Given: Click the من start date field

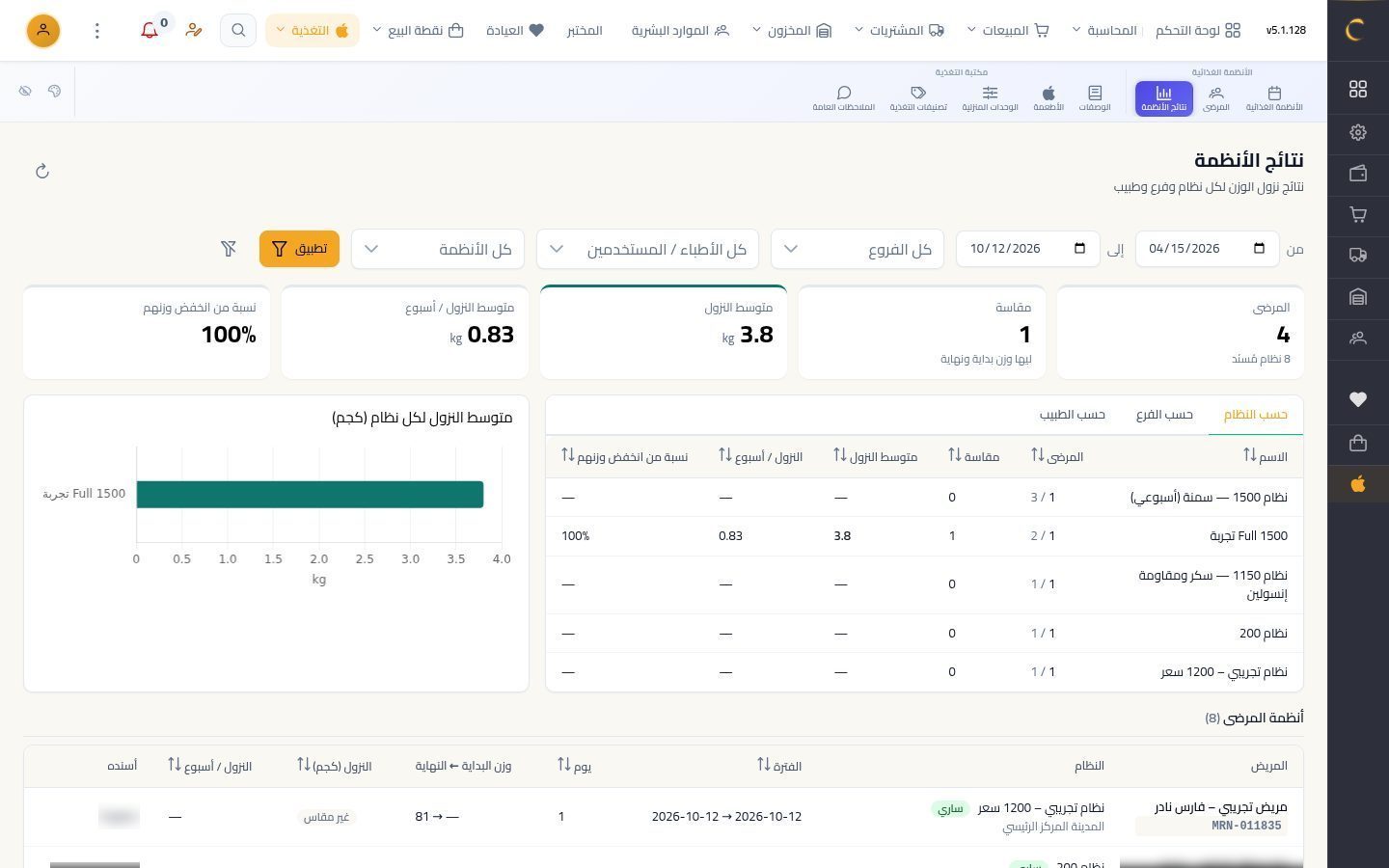Looking at the screenshot, I should (1207, 249).
